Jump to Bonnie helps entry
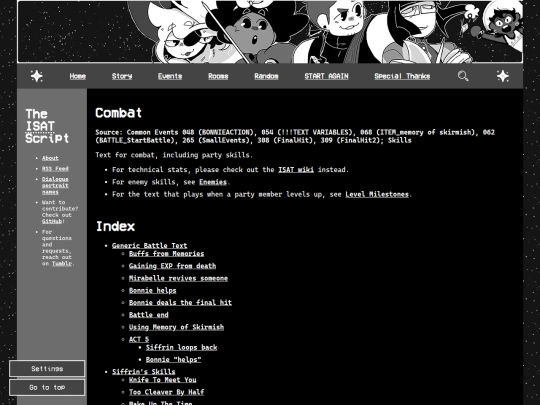This screenshot has width=540, height=405. point(153,290)
